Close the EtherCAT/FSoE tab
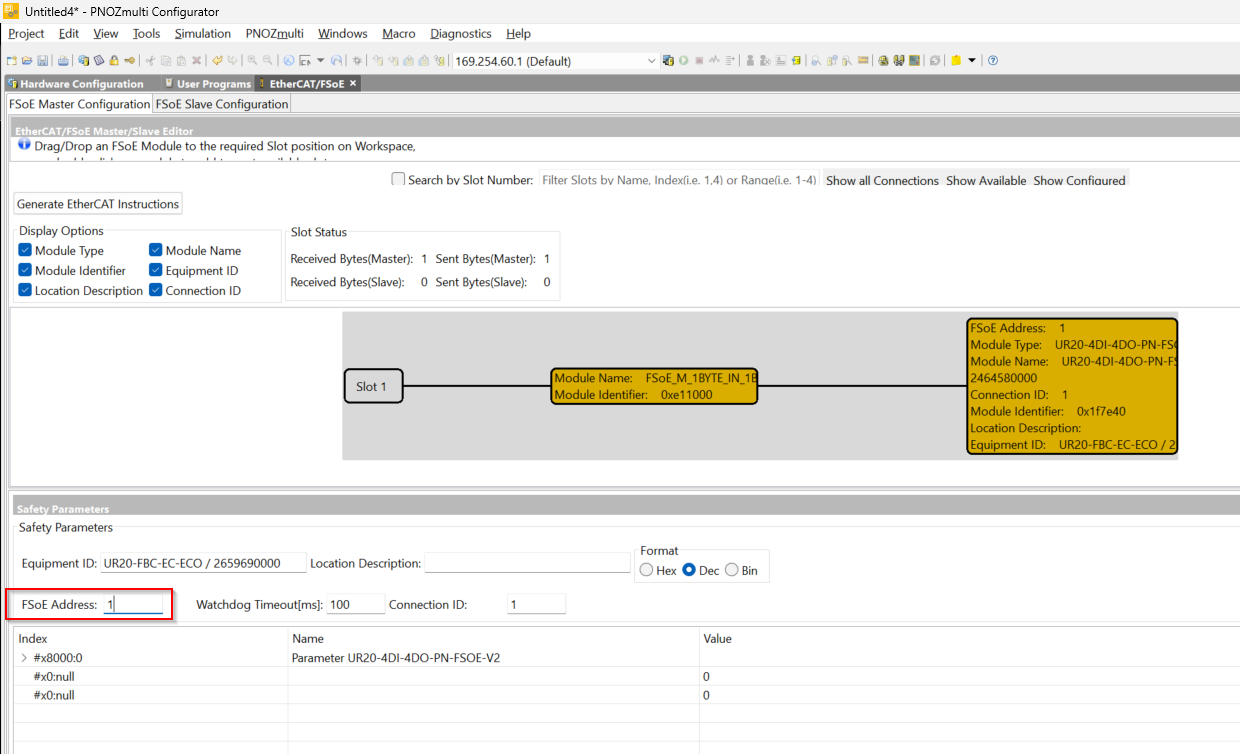 coord(353,84)
